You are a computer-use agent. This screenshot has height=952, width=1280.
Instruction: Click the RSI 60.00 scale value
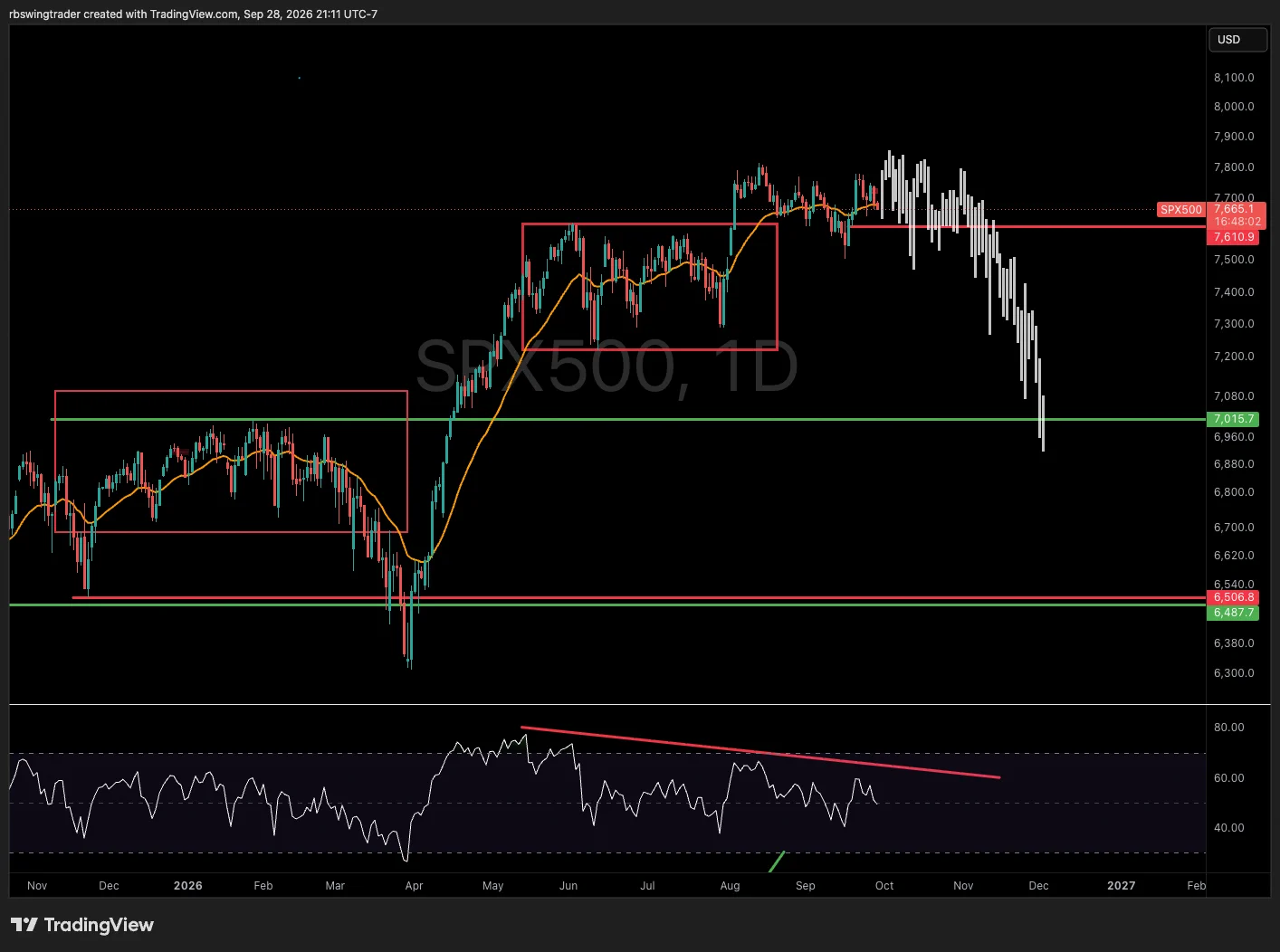1228,778
